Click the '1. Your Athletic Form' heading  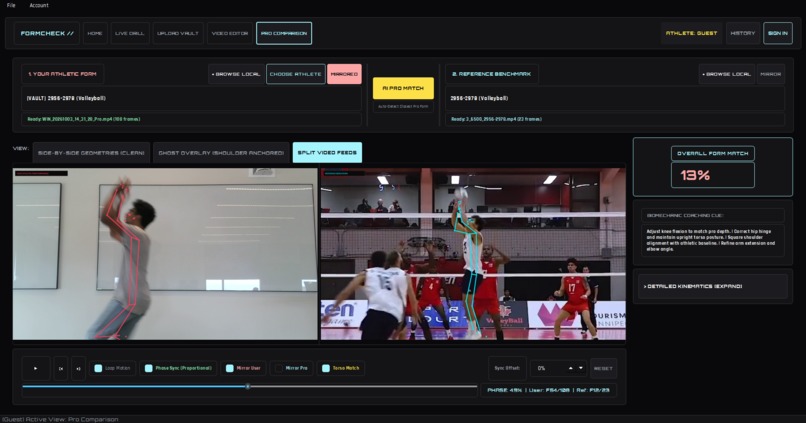[x=62, y=74]
